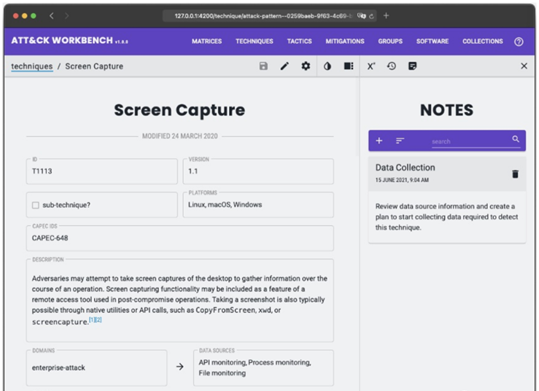Select the Data Collection note title

(x=405, y=167)
